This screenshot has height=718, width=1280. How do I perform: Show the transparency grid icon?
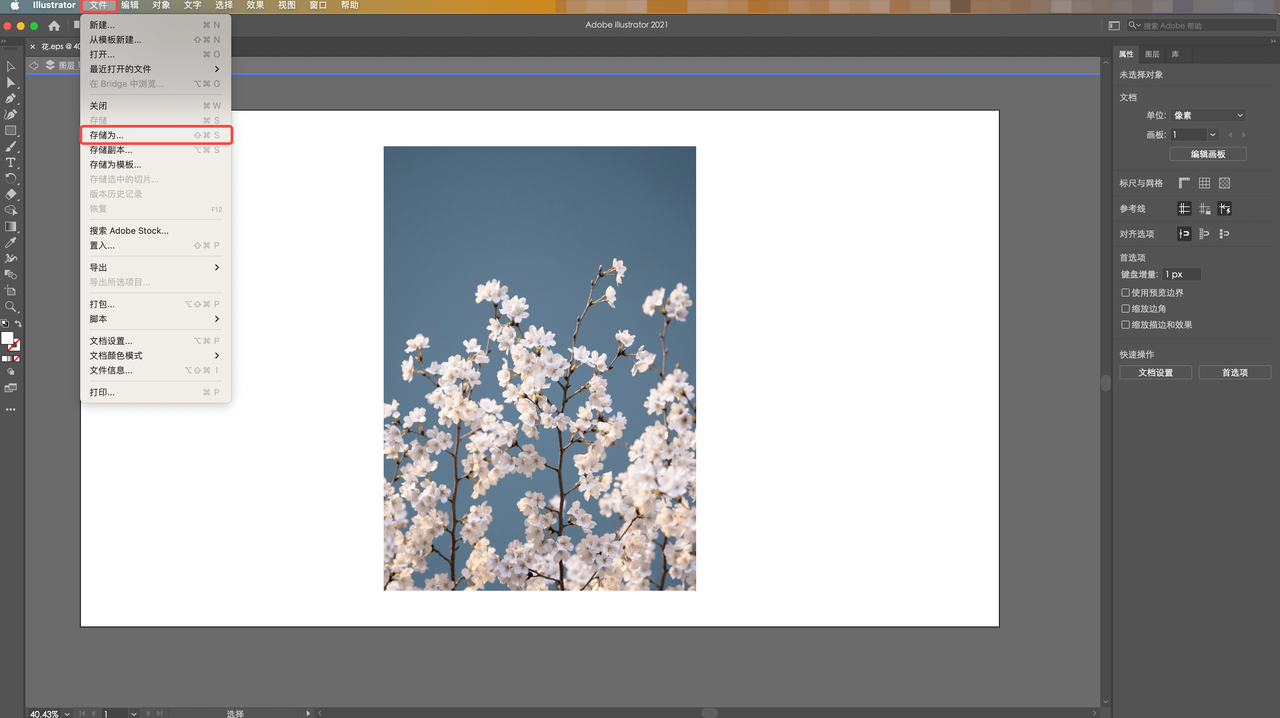coord(1224,183)
